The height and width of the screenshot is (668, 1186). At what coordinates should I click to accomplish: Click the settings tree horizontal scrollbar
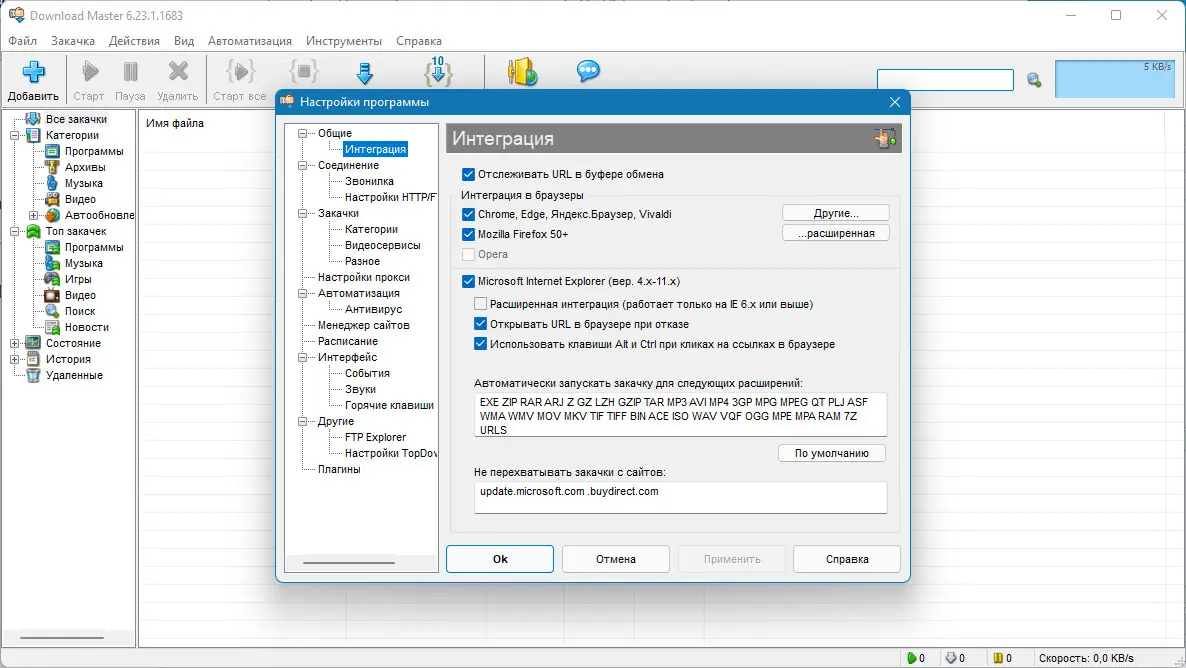tap(349, 563)
